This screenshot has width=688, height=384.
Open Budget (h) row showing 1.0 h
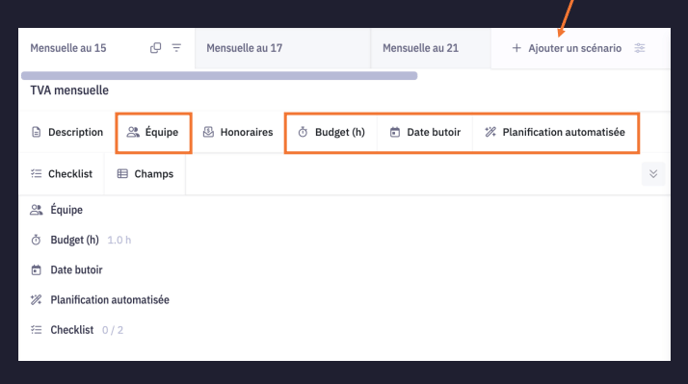click(x=80, y=240)
